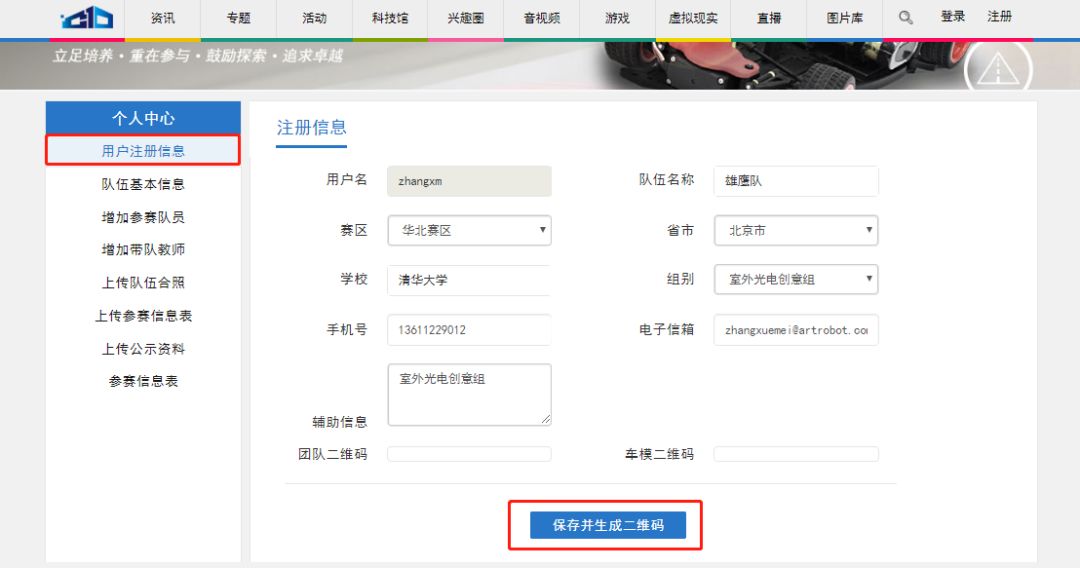Expand the 组别 dropdown

click(x=796, y=279)
